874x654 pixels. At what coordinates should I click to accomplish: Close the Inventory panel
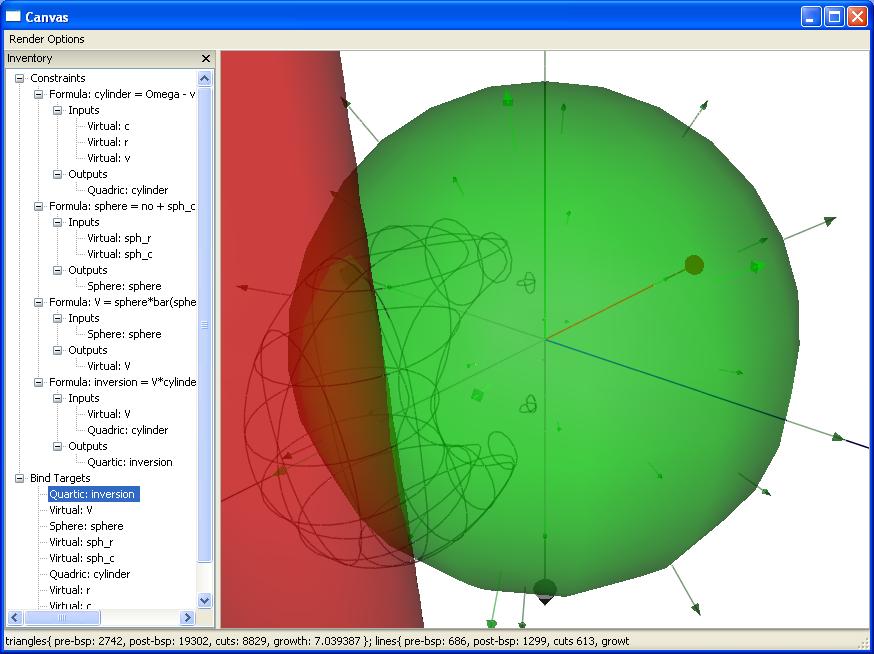(x=206, y=59)
